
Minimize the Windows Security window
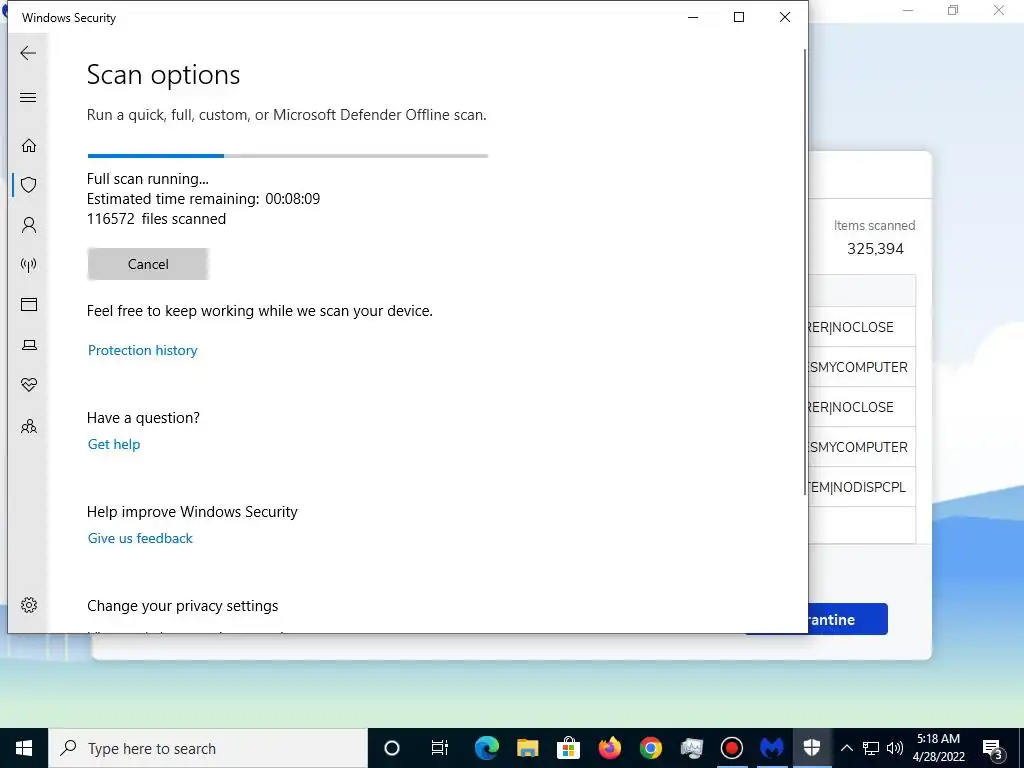point(693,17)
